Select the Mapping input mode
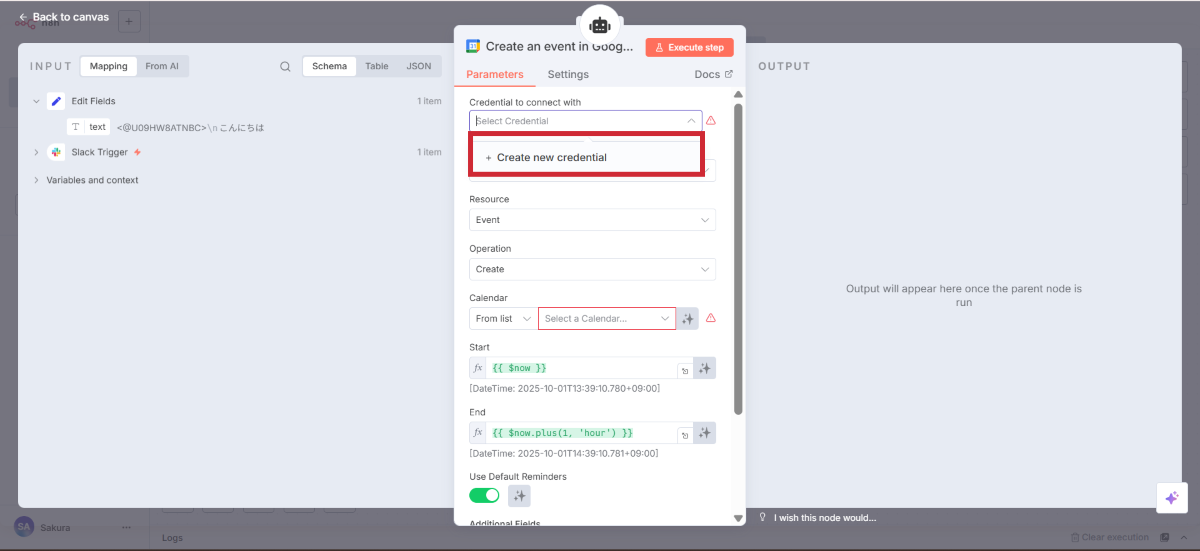This screenshot has height=551, width=1200. pyautogui.click(x=108, y=66)
